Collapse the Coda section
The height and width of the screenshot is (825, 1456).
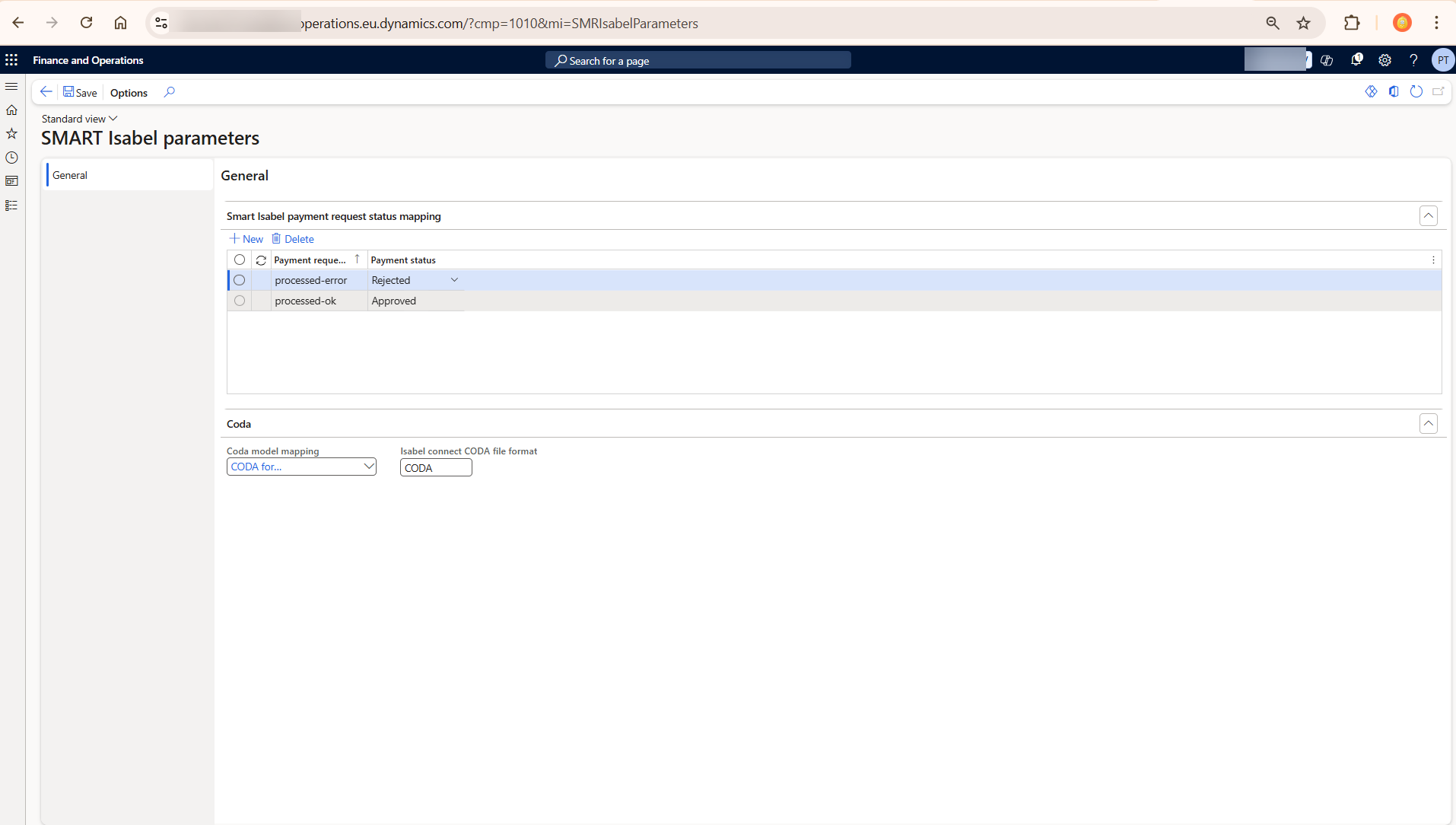pos(1428,424)
